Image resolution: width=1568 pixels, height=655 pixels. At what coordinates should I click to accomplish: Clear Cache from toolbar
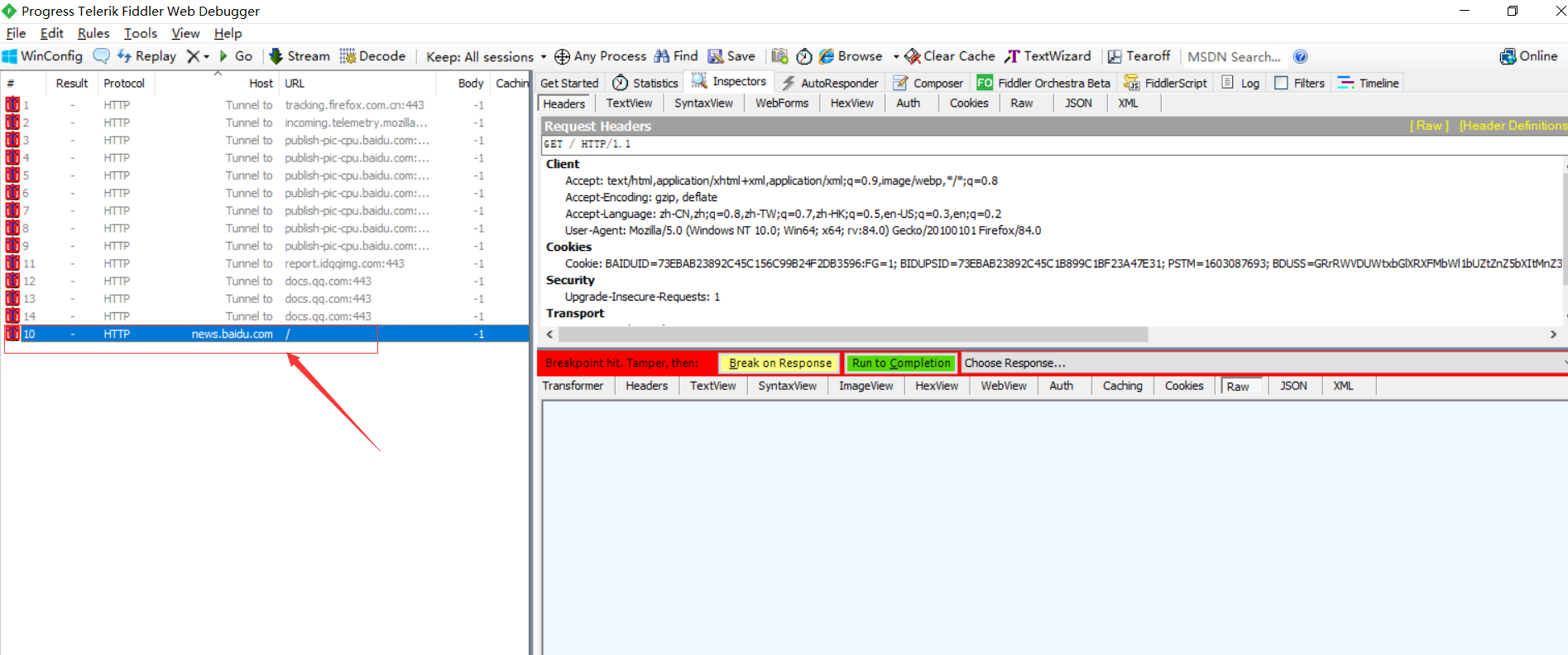[x=950, y=56]
